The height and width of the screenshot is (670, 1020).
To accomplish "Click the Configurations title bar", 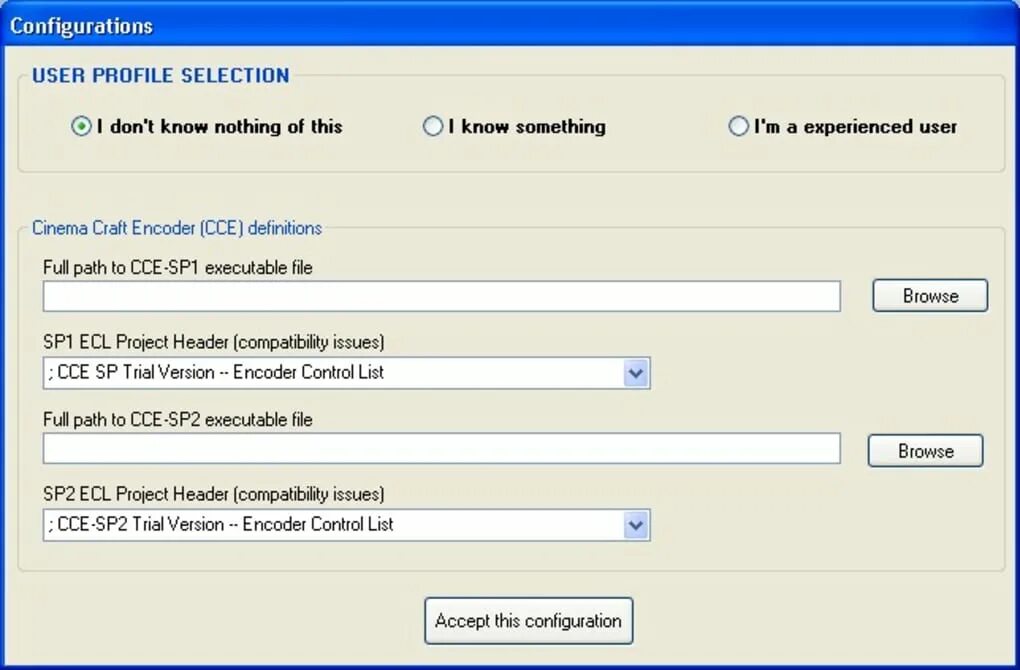I will pyautogui.click(x=510, y=25).
